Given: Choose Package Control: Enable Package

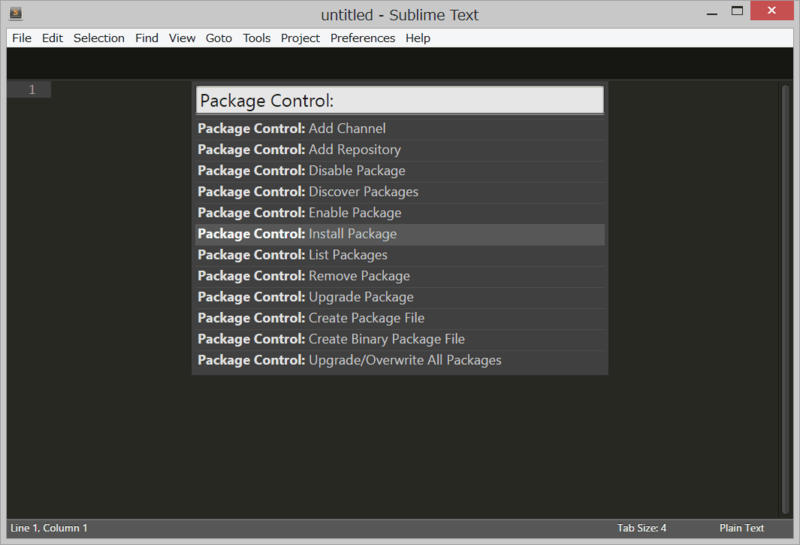Looking at the screenshot, I should 400,213.
